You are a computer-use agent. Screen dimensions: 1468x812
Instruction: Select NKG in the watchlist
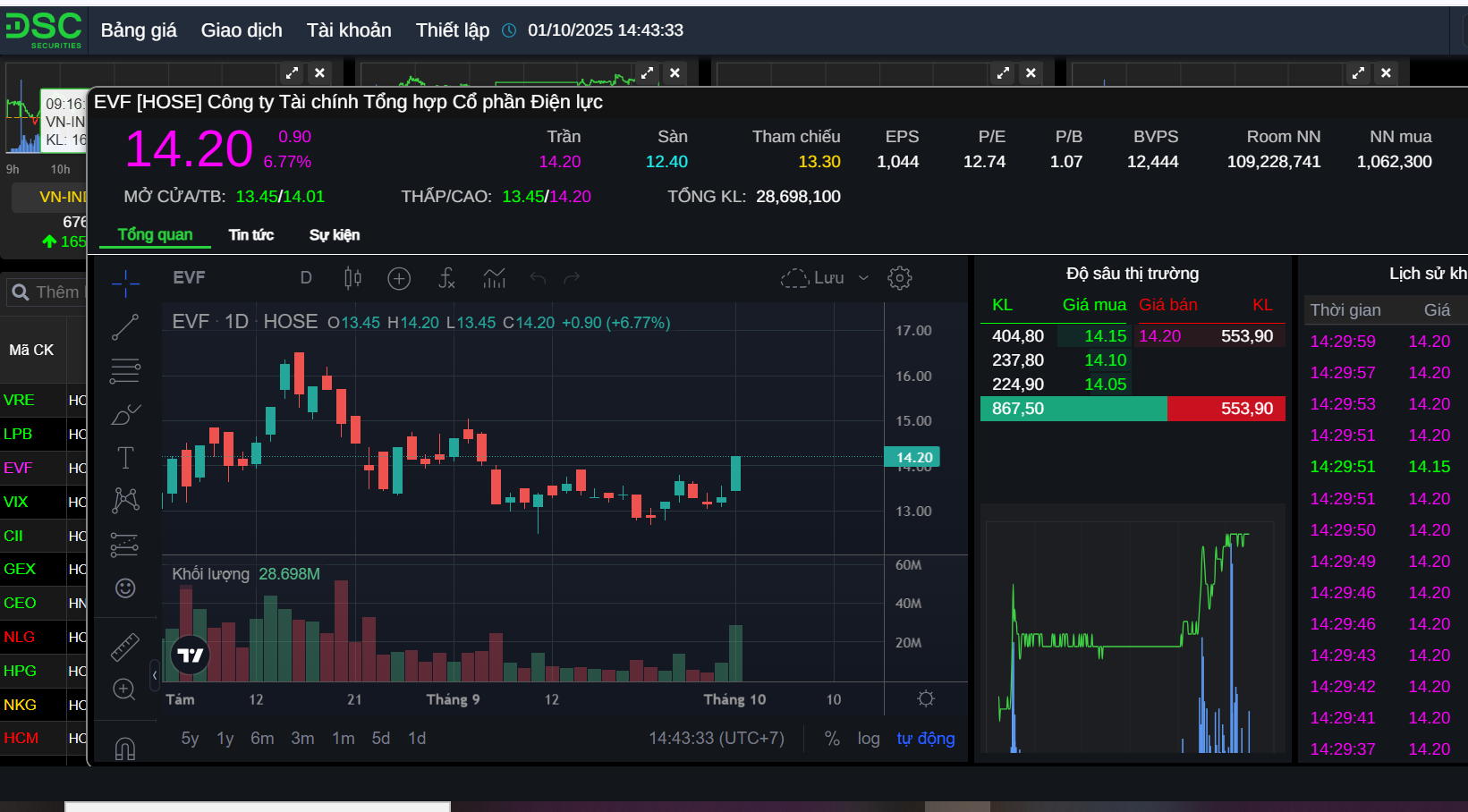[x=20, y=706]
